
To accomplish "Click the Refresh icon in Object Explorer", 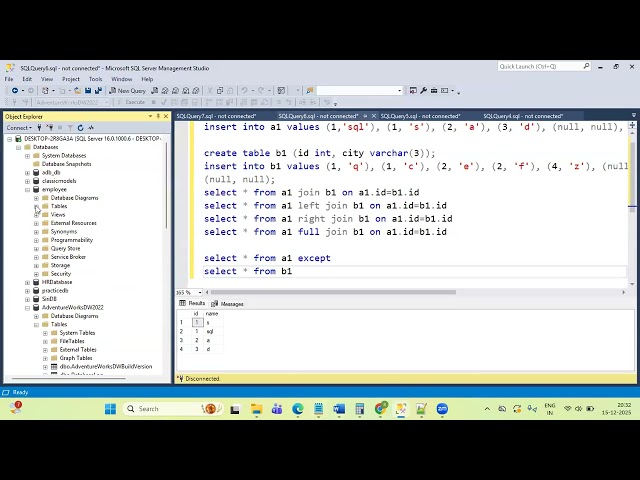I will tap(80, 128).
